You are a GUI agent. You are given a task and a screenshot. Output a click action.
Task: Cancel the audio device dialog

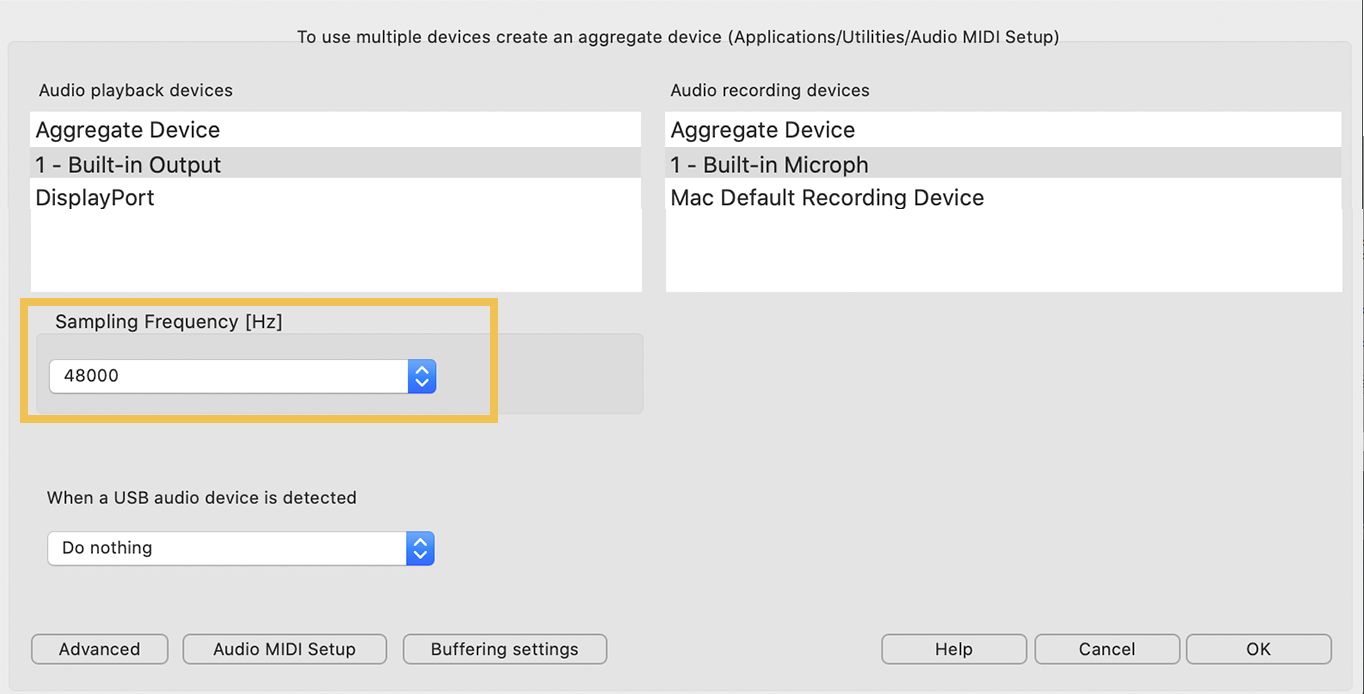click(x=1107, y=649)
